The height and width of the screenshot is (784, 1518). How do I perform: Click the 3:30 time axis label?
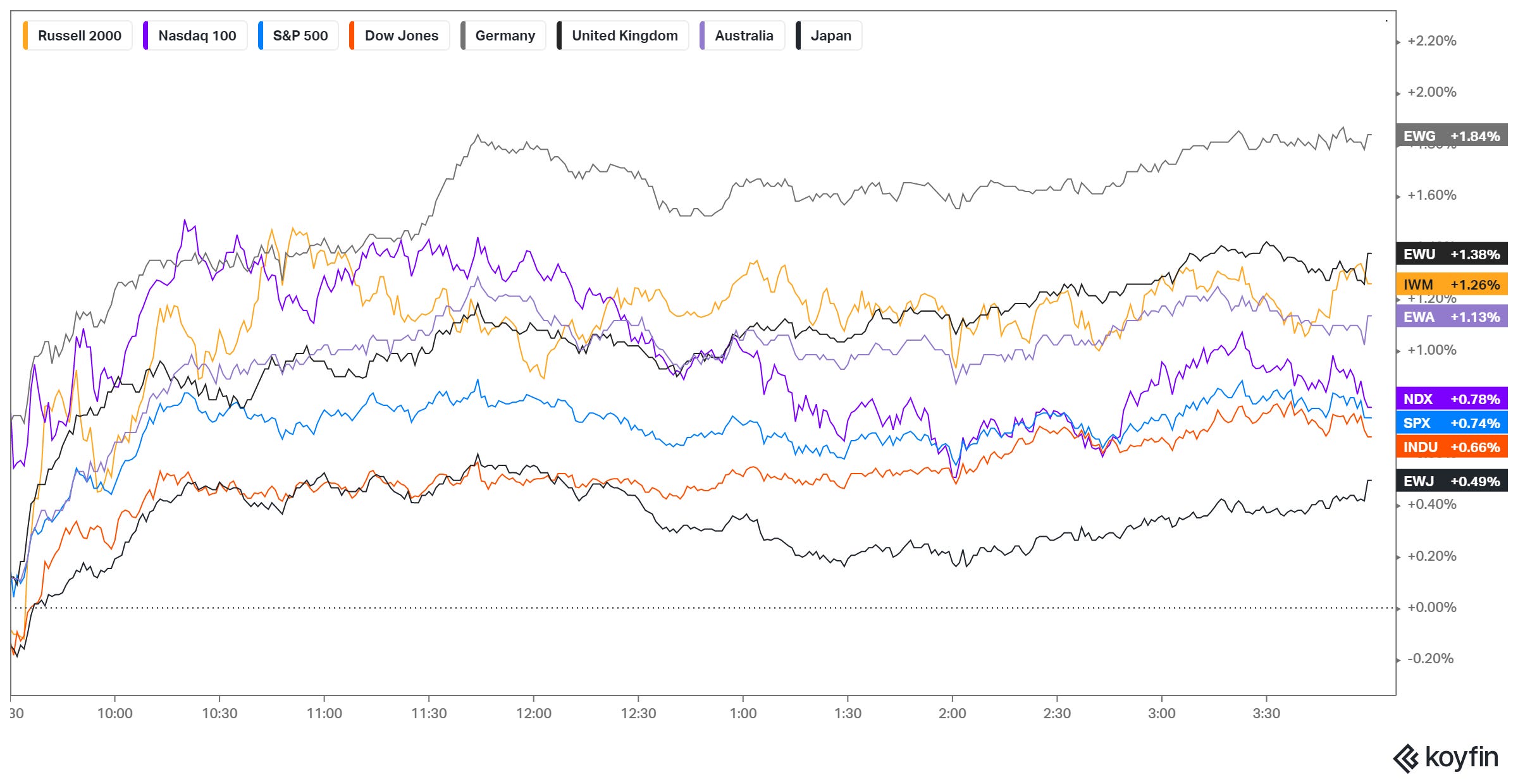click(1266, 713)
